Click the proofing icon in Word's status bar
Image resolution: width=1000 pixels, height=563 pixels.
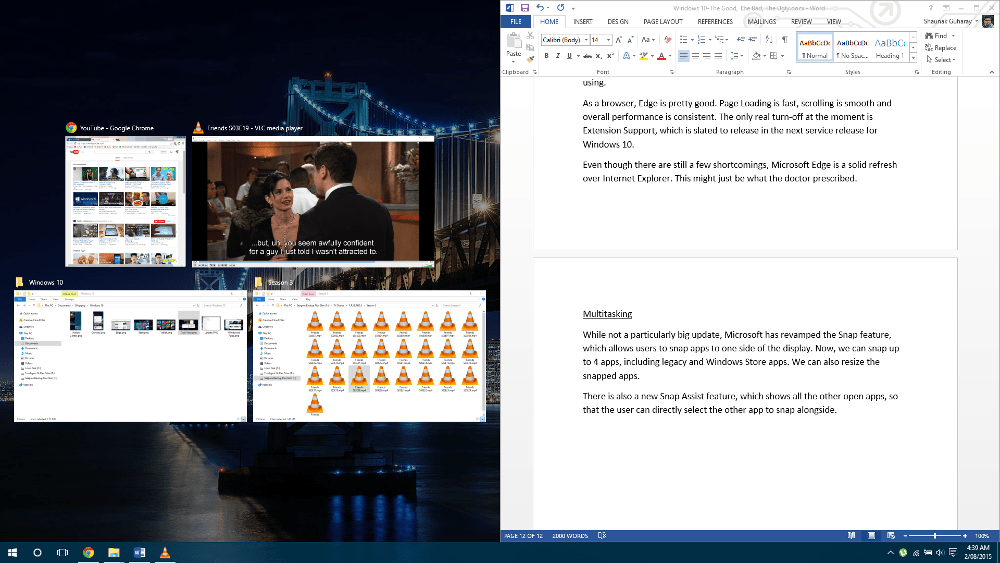(x=601, y=536)
